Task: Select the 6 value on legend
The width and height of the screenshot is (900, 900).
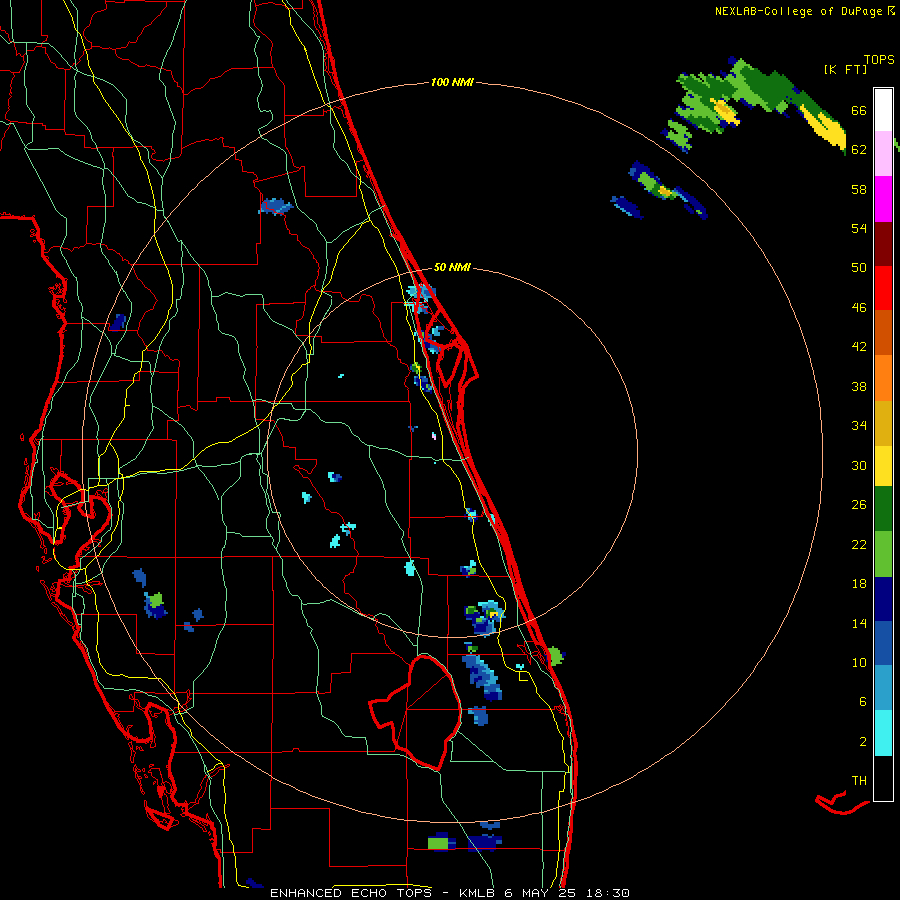Action: [x=862, y=701]
